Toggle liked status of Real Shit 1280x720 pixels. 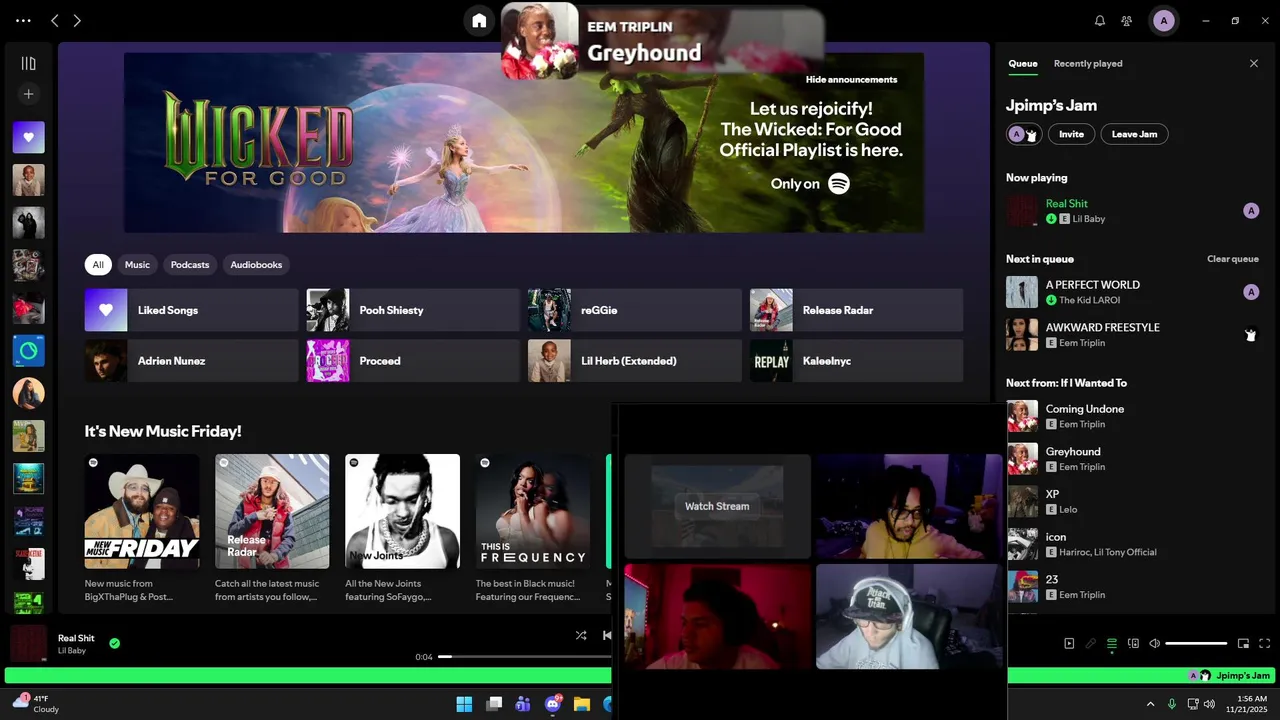[x=114, y=643]
